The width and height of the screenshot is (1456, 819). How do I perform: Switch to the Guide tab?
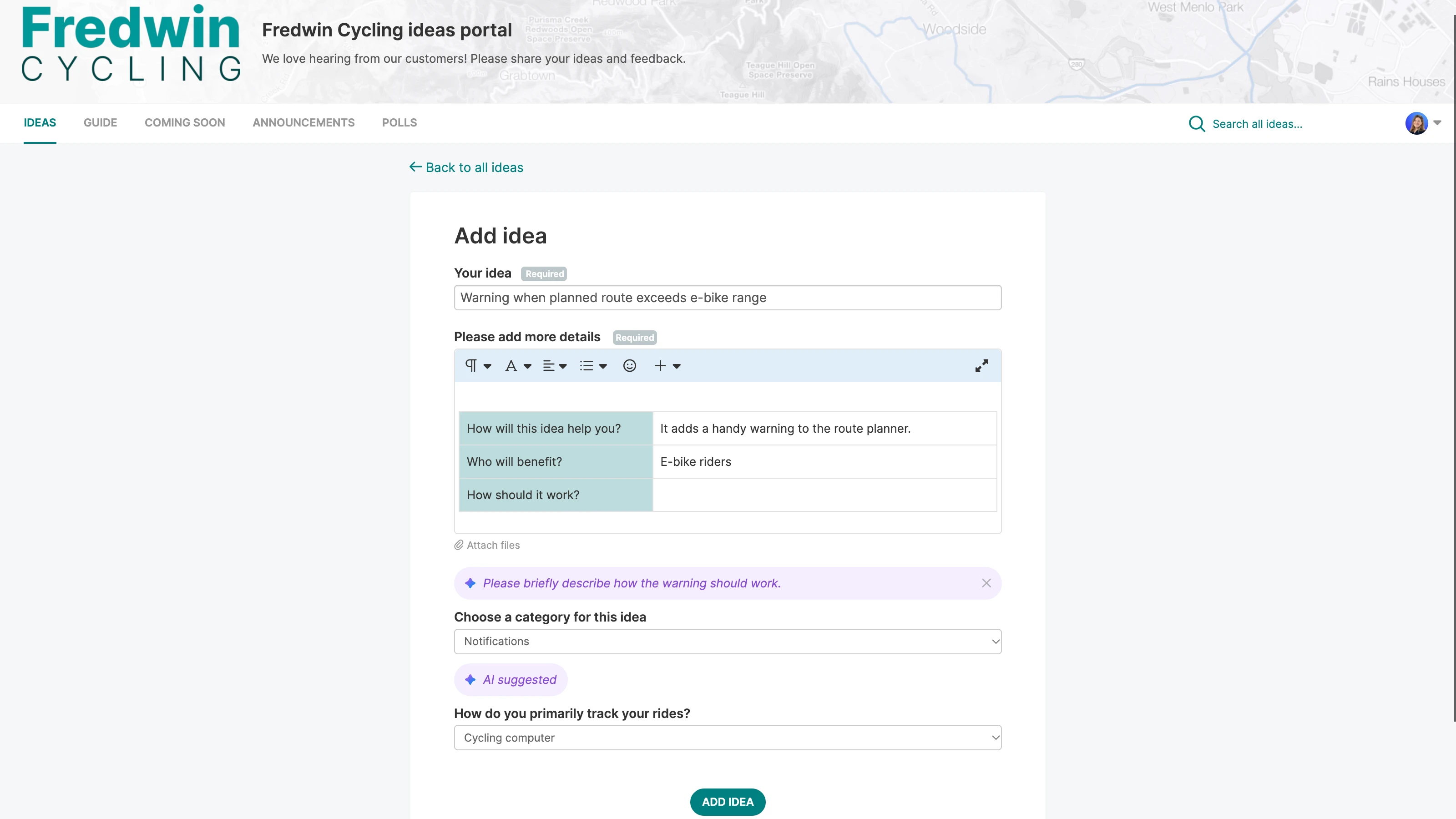[x=100, y=123]
